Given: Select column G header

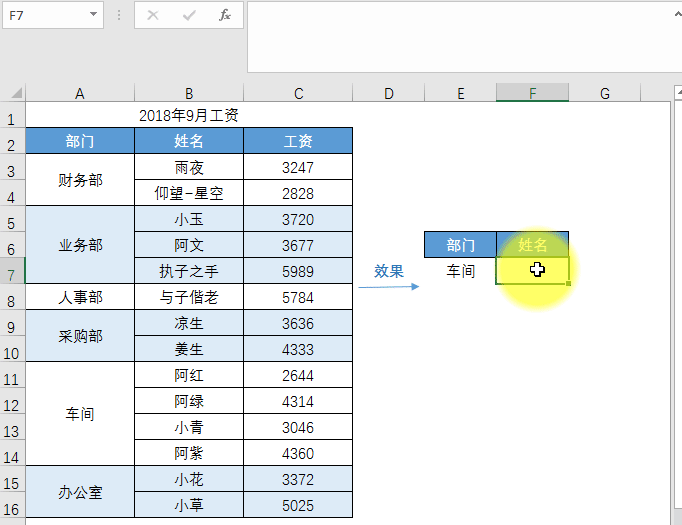Looking at the screenshot, I should (605, 93).
